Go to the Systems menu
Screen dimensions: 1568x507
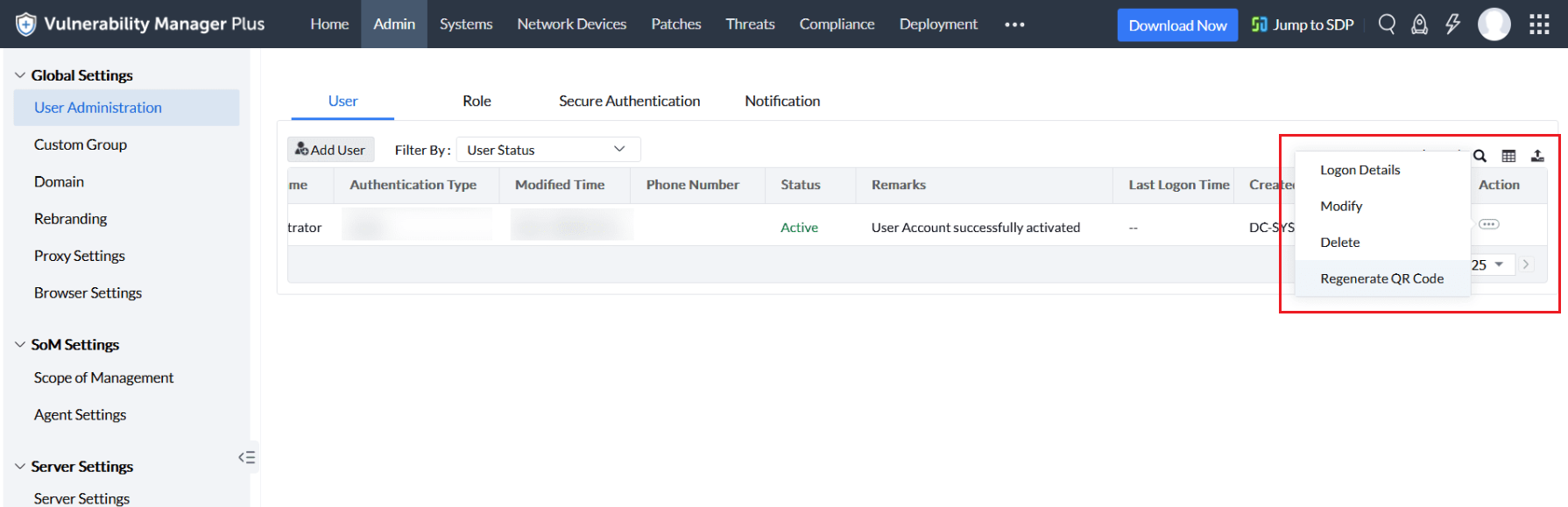pyautogui.click(x=466, y=25)
